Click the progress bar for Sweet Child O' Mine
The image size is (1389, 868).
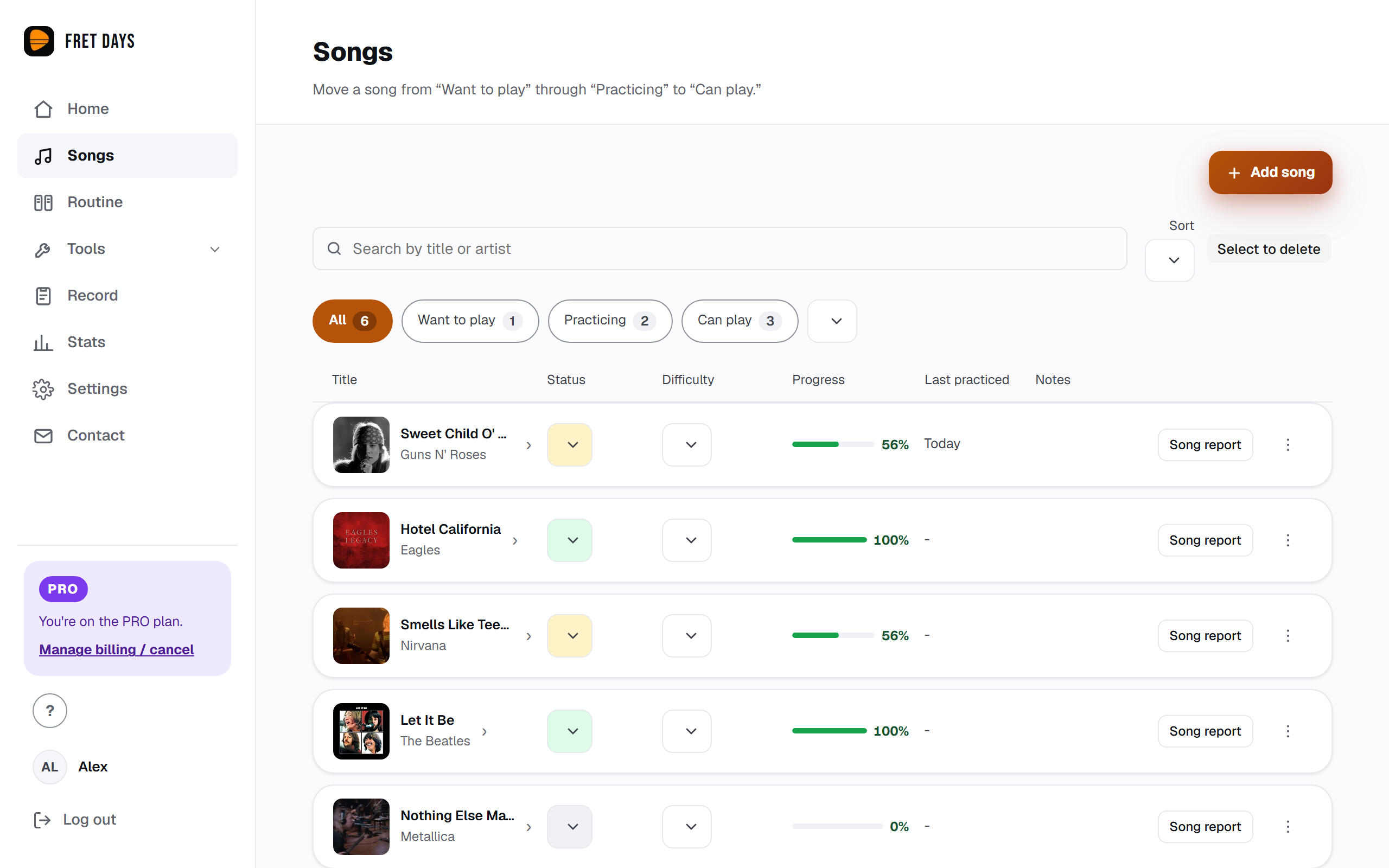pos(833,445)
